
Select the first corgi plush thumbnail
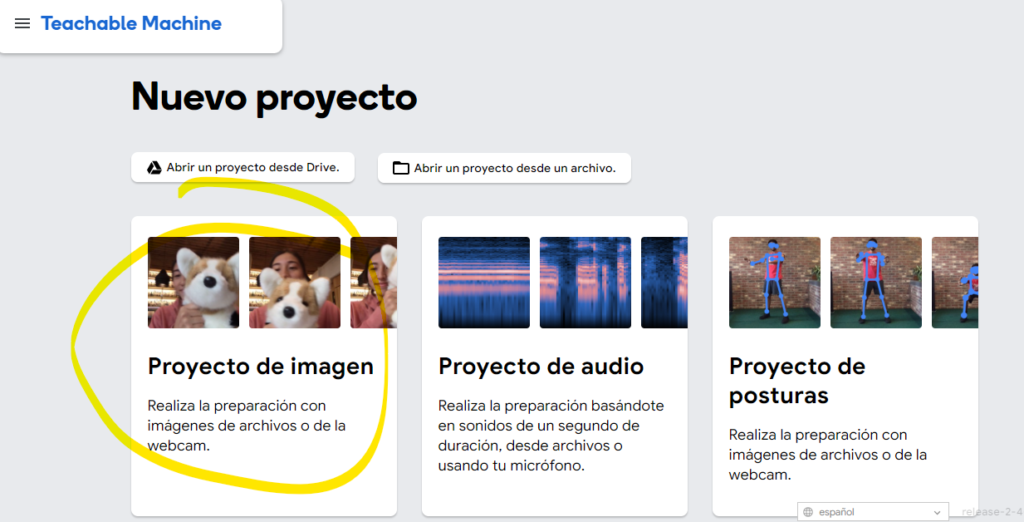click(x=193, y=283)
